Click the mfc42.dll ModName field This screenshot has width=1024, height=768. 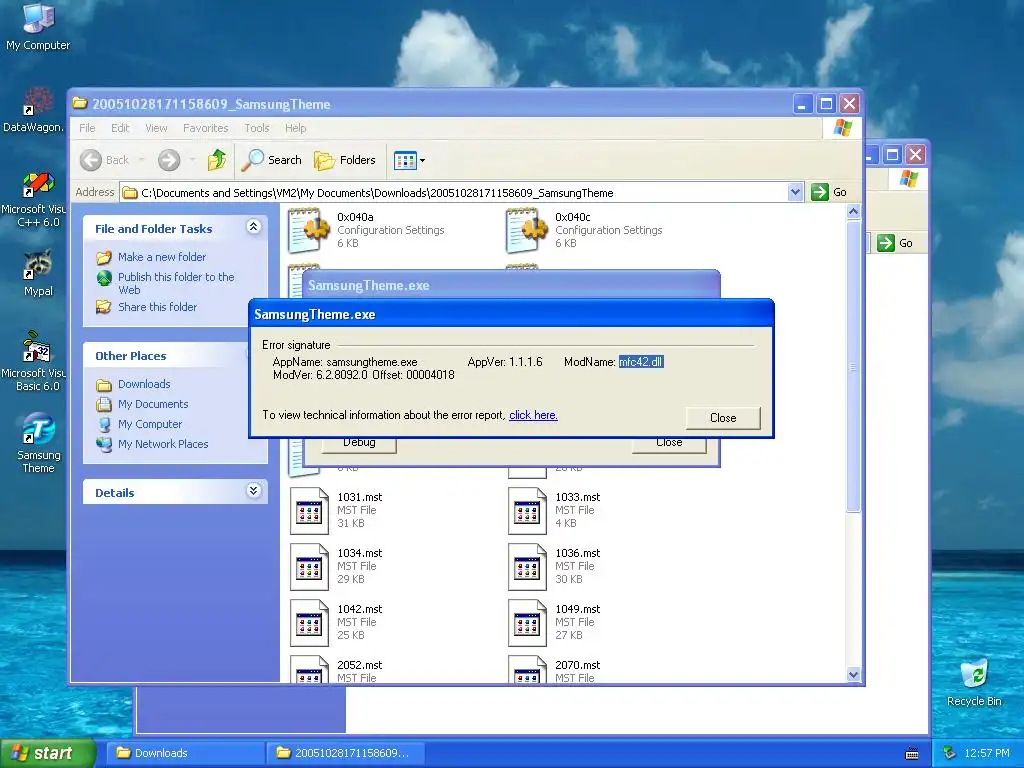[x=641, y=362]
